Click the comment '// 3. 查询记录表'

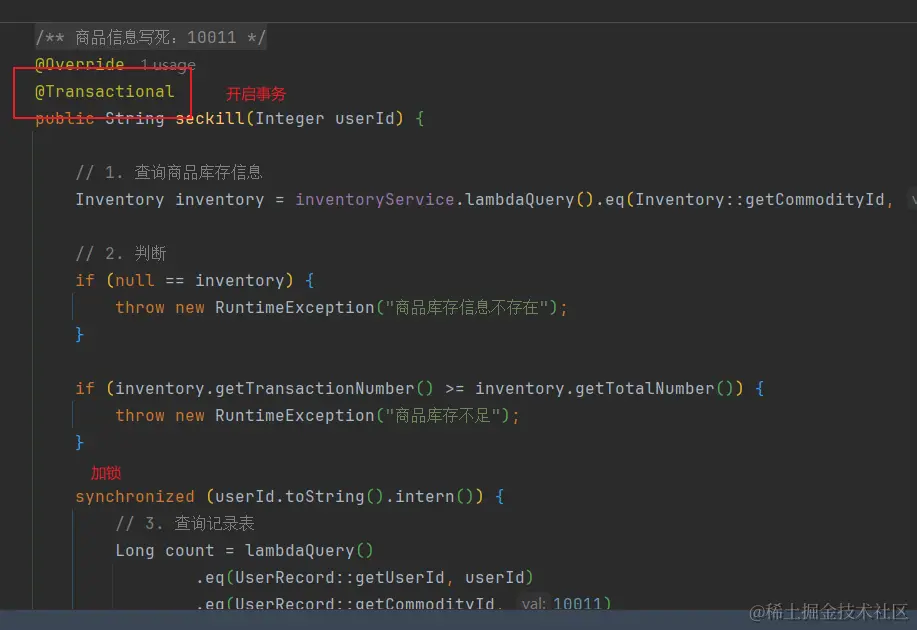click(185, 523)
